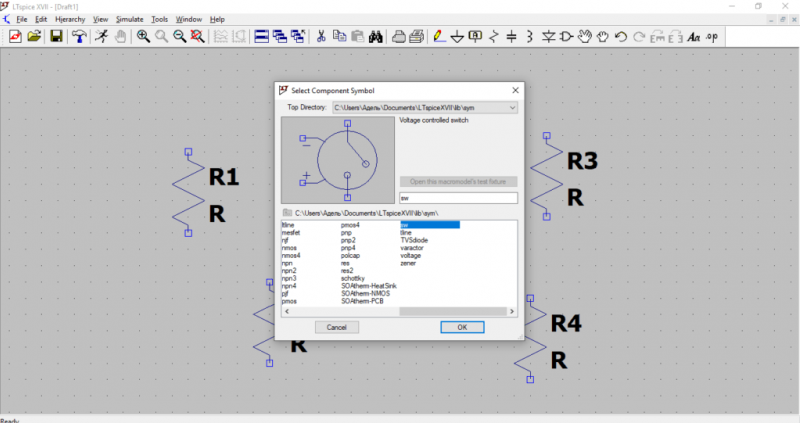Place a Capacitor from toolbar
Screen dimensions: 800x423
point(511,36)
